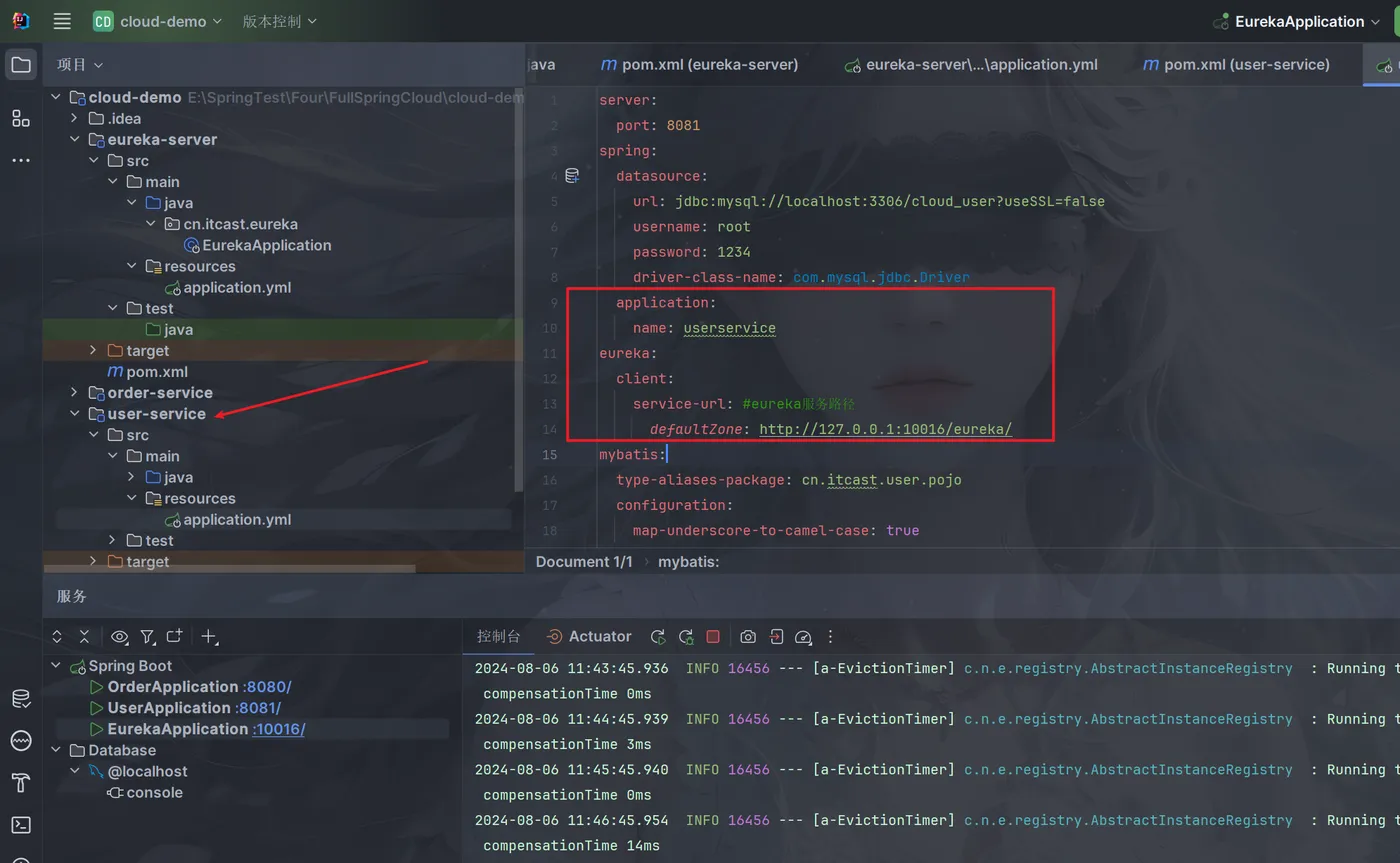Open the Project tool window folder icon
1400x863 pixels.
point(20,65)
